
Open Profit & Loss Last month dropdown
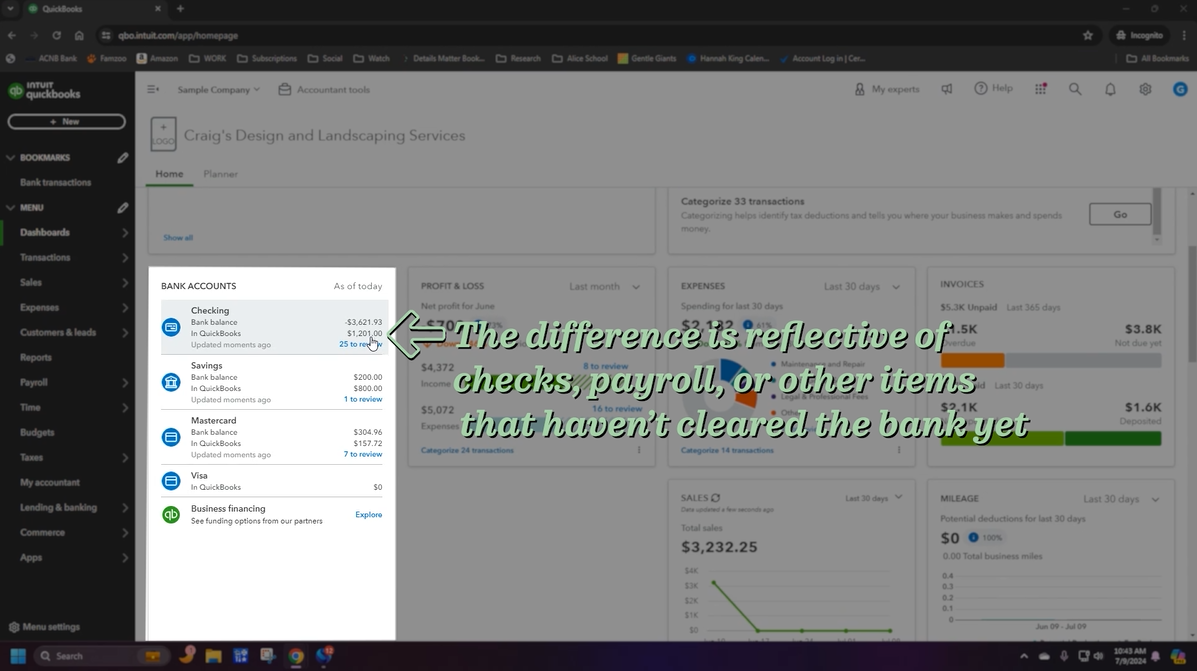pos(605,286)
